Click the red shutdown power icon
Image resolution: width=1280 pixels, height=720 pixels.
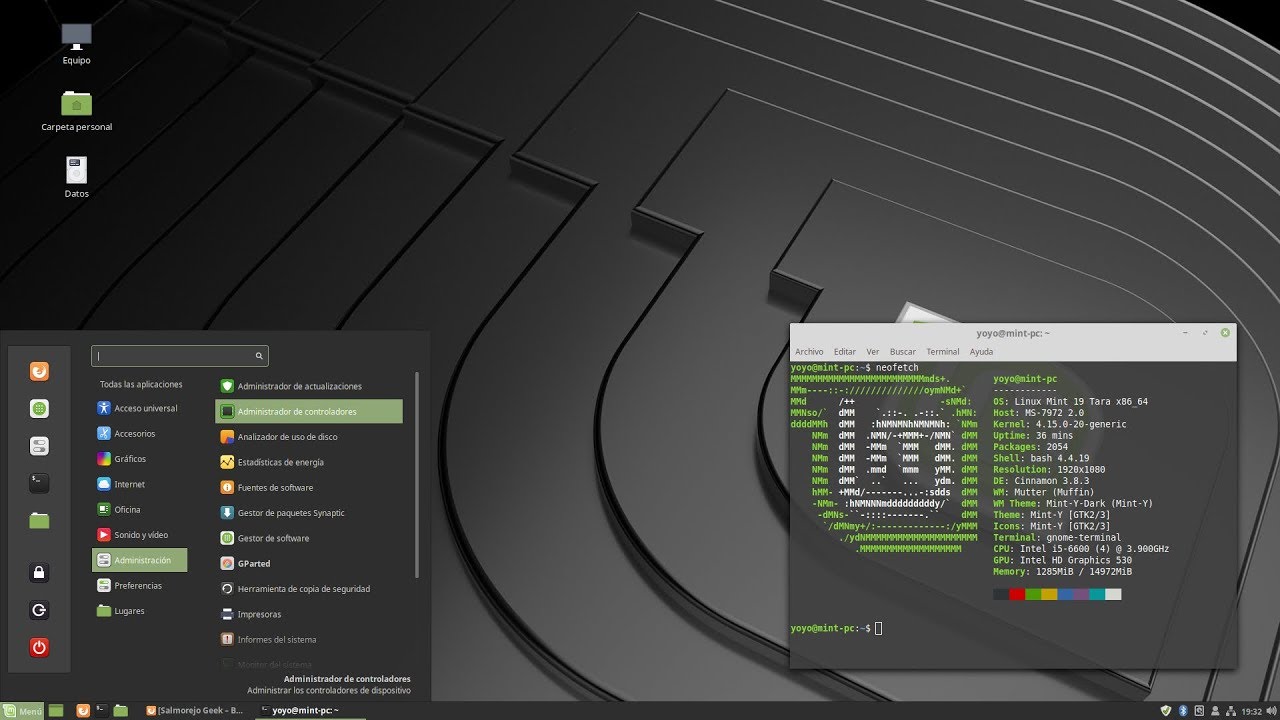(x=38, y=647)
